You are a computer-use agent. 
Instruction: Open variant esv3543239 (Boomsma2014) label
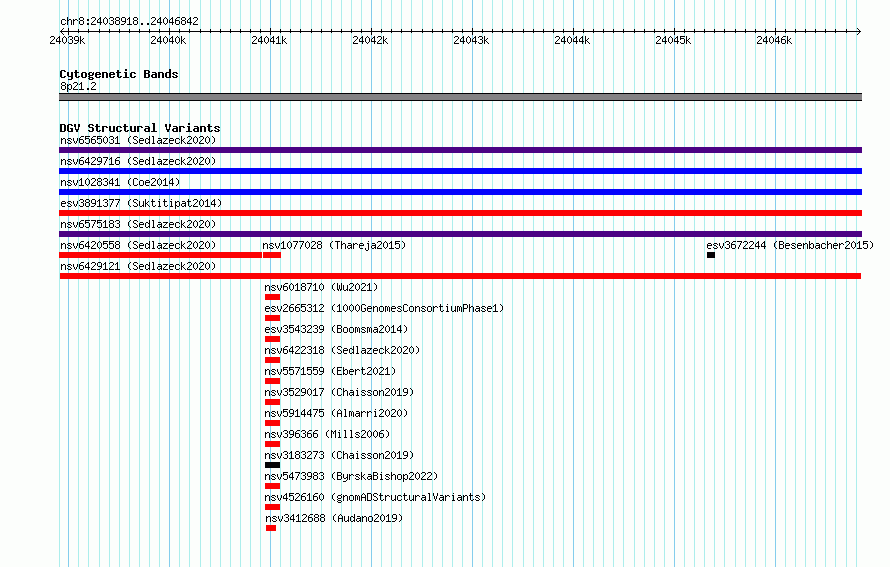[x=336, y=329]
